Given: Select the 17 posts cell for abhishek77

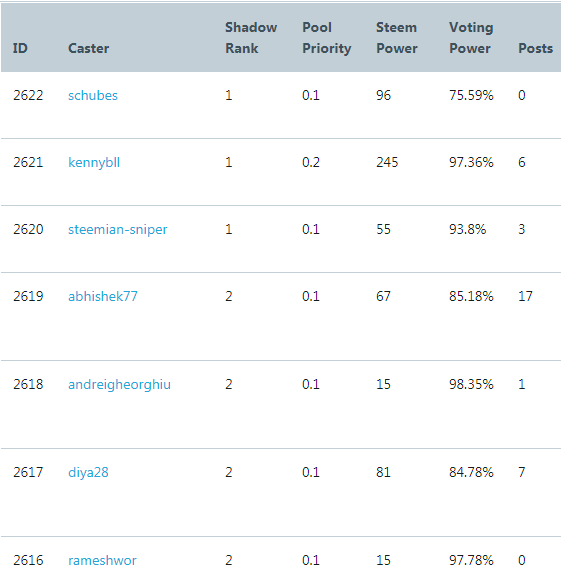Looking at the screenshot, I should tap(525, 296).
